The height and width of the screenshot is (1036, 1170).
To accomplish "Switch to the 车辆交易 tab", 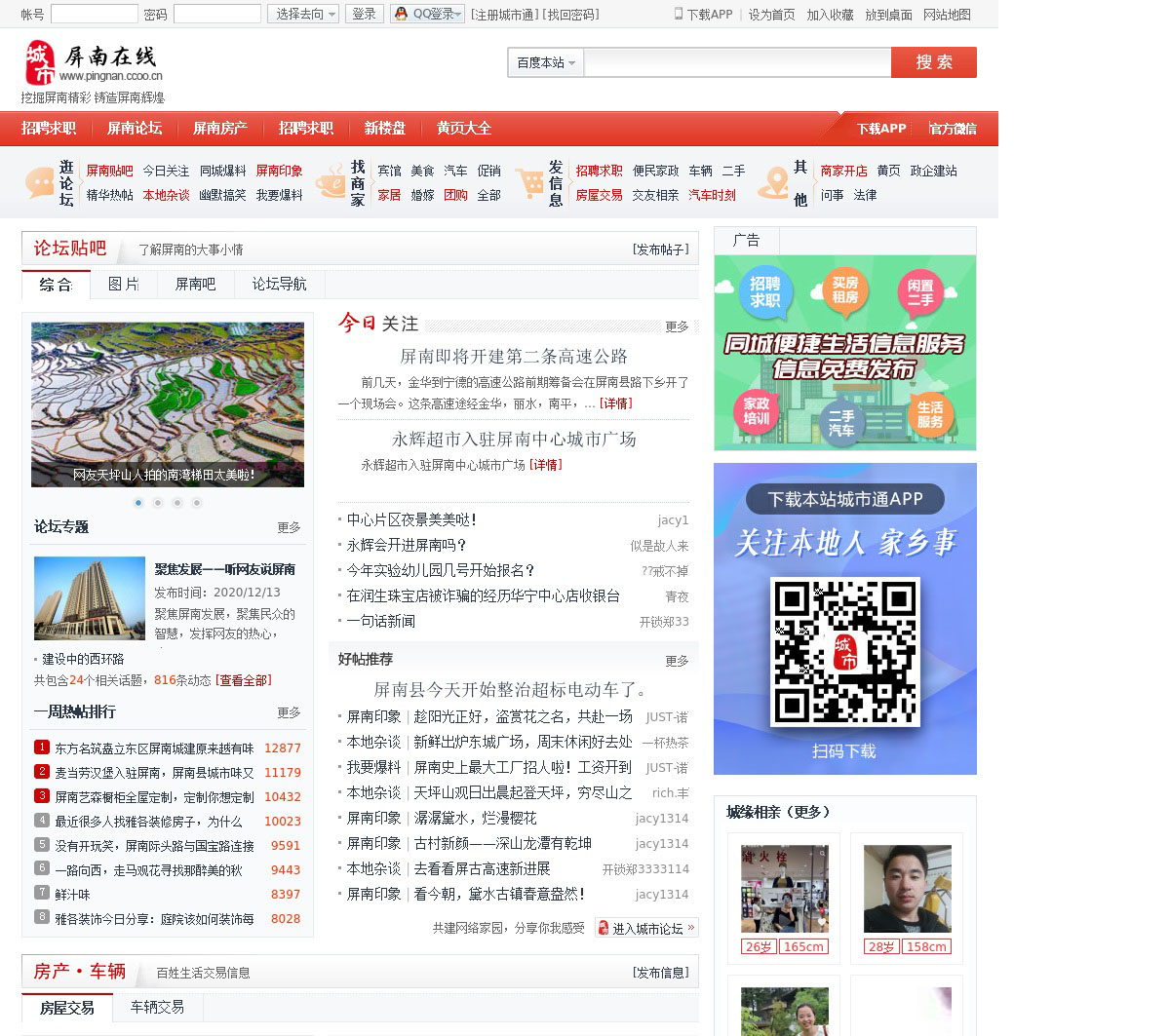I will [157, 1007].
